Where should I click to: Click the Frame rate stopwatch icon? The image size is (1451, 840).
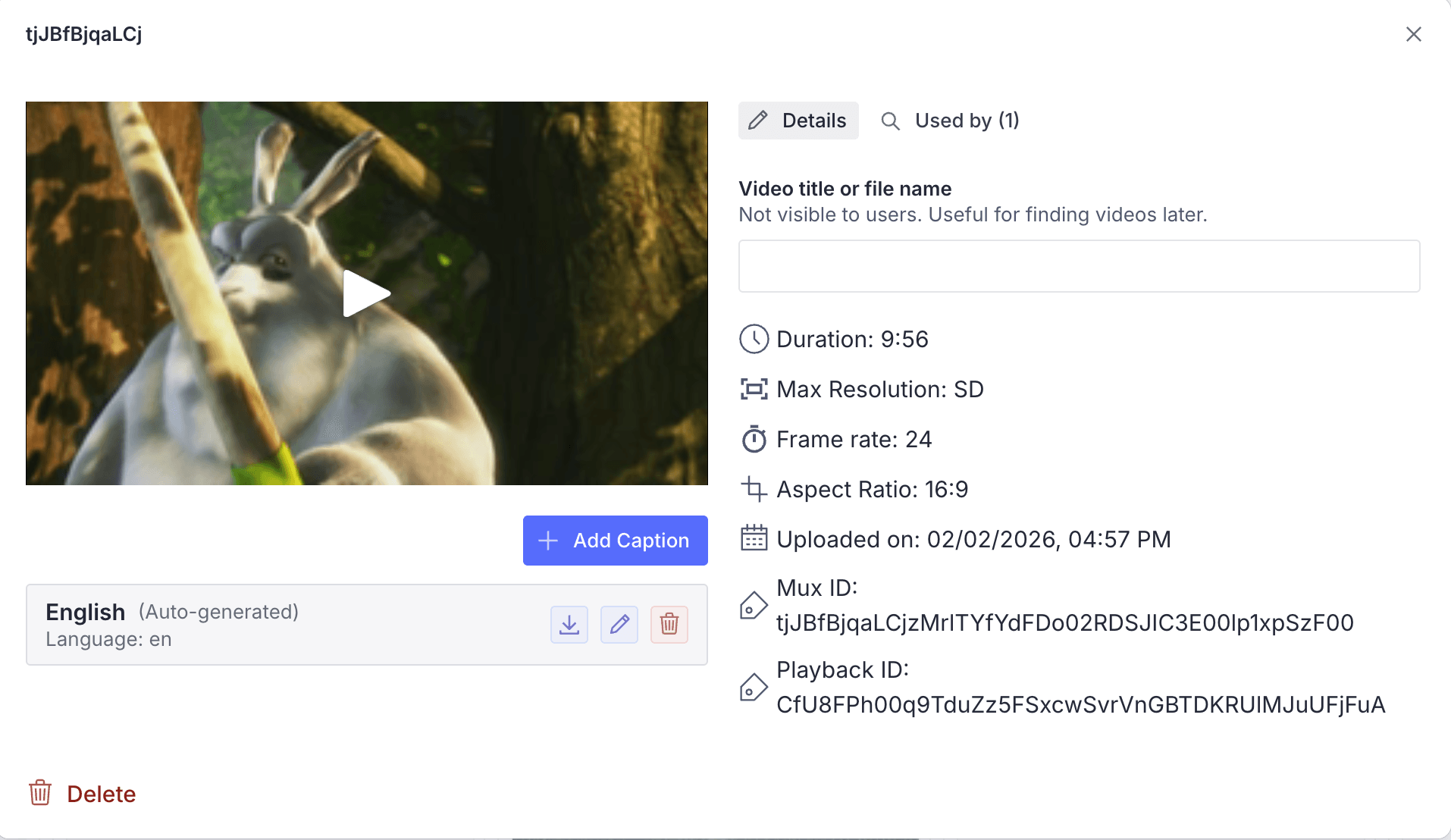pos(754,440)
